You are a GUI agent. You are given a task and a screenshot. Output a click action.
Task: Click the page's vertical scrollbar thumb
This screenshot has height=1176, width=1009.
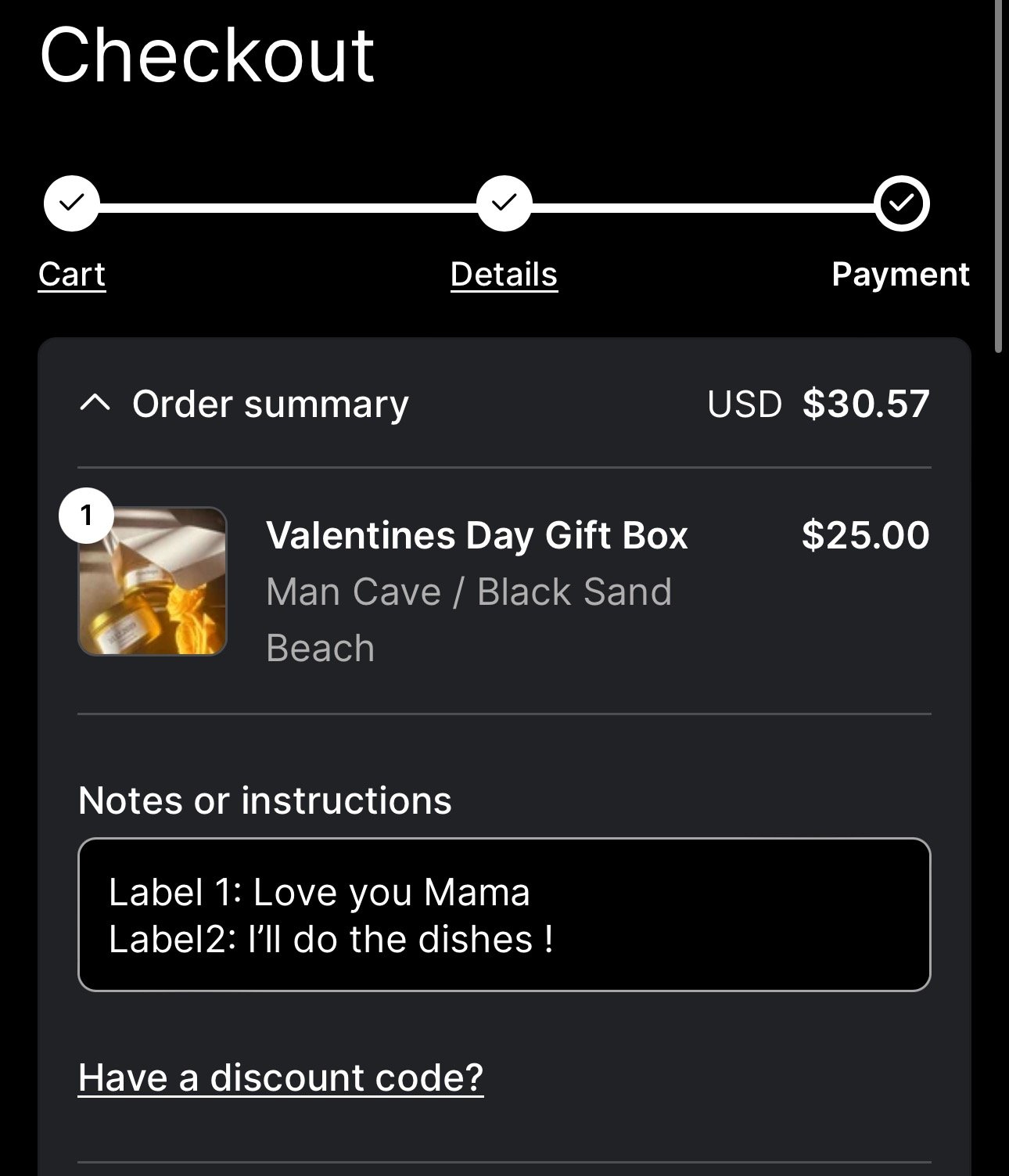click(999, 176)
